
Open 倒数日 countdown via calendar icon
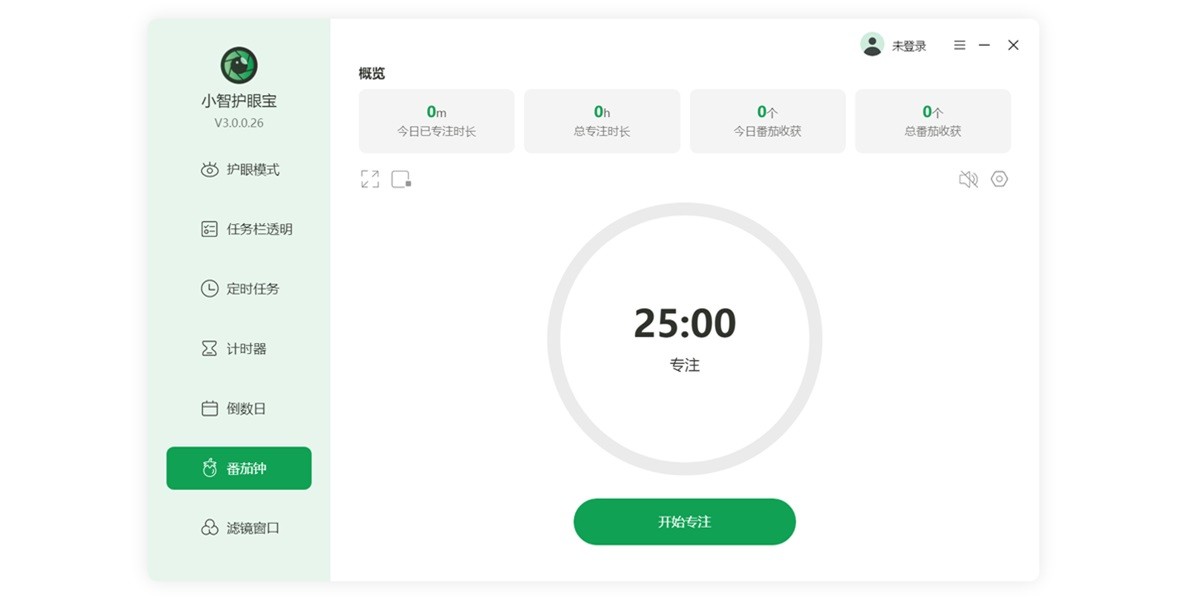pyautogui.click(x=209, y=408)
